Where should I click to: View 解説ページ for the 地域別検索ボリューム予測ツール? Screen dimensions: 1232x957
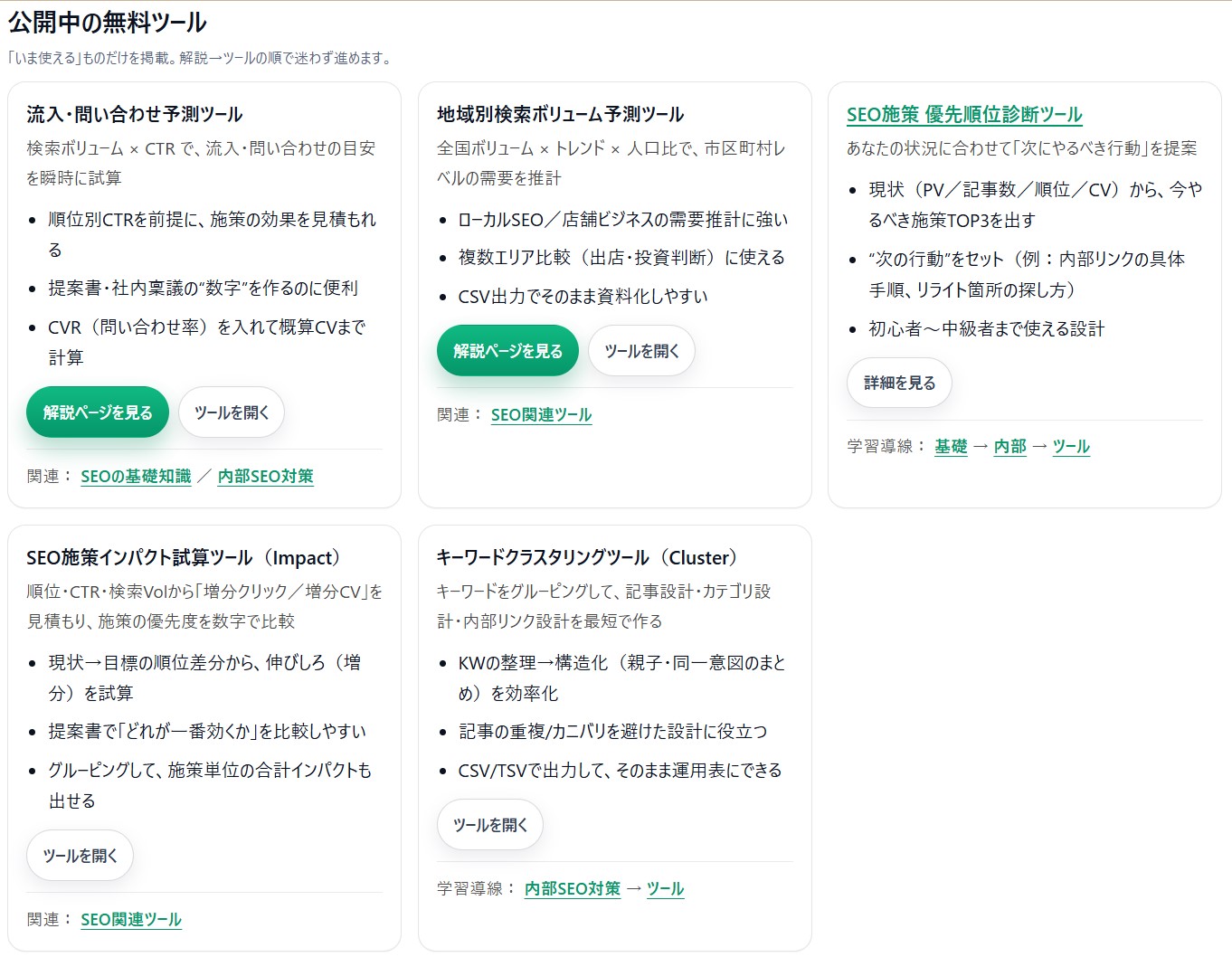tap(507, 351)
